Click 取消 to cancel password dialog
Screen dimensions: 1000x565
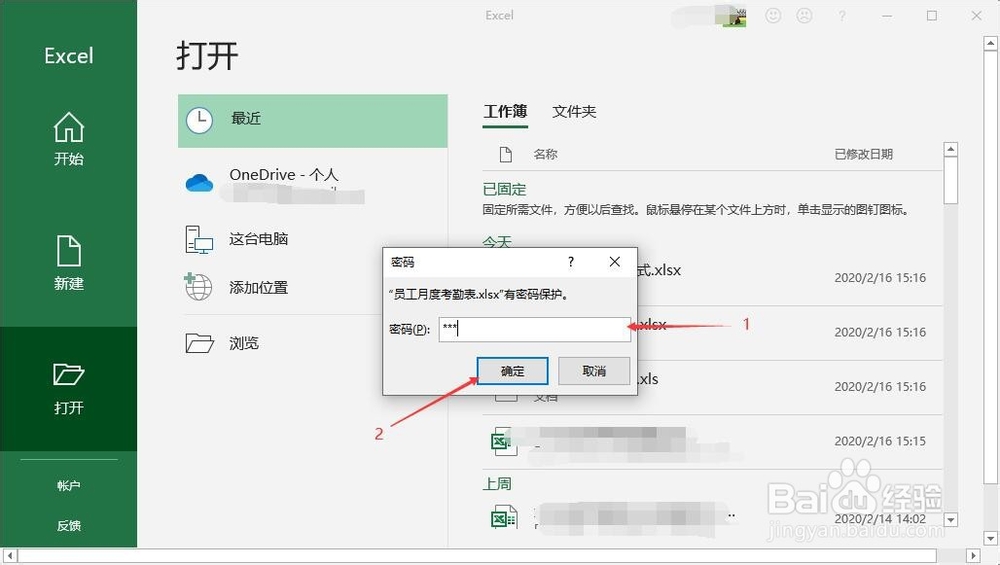pyautogui.click(x=594, y=371)
